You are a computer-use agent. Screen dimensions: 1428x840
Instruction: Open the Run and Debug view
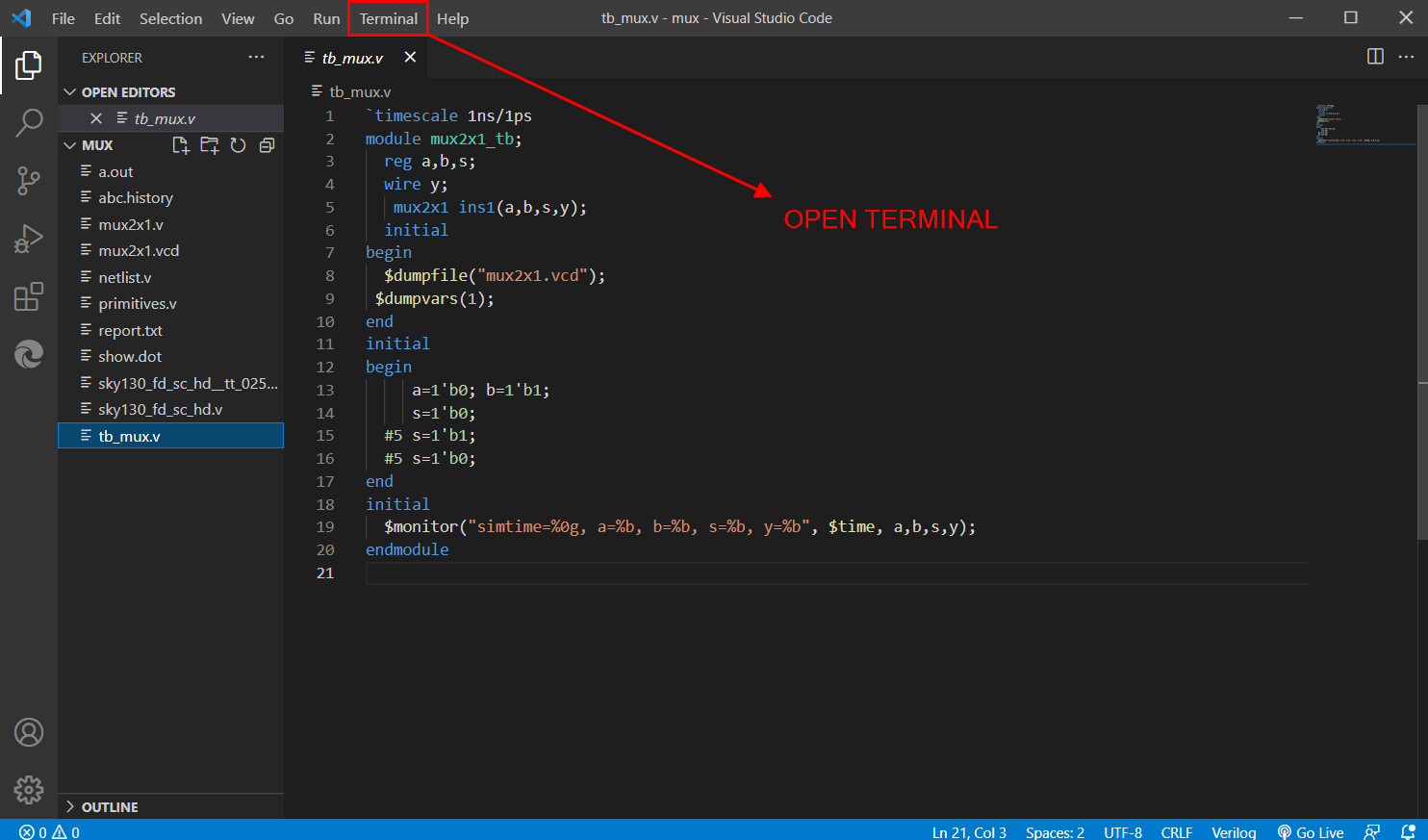(x=29, y=238)
